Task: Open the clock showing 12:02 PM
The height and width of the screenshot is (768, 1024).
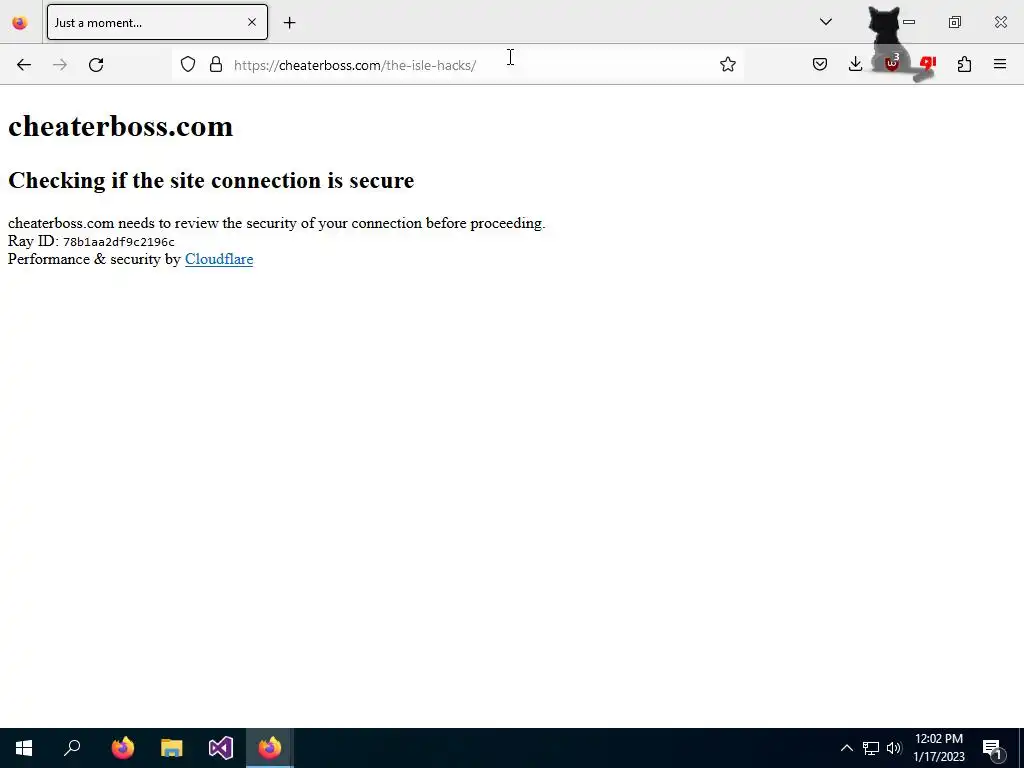Action: pyautogui.click(x=938, y=748)
